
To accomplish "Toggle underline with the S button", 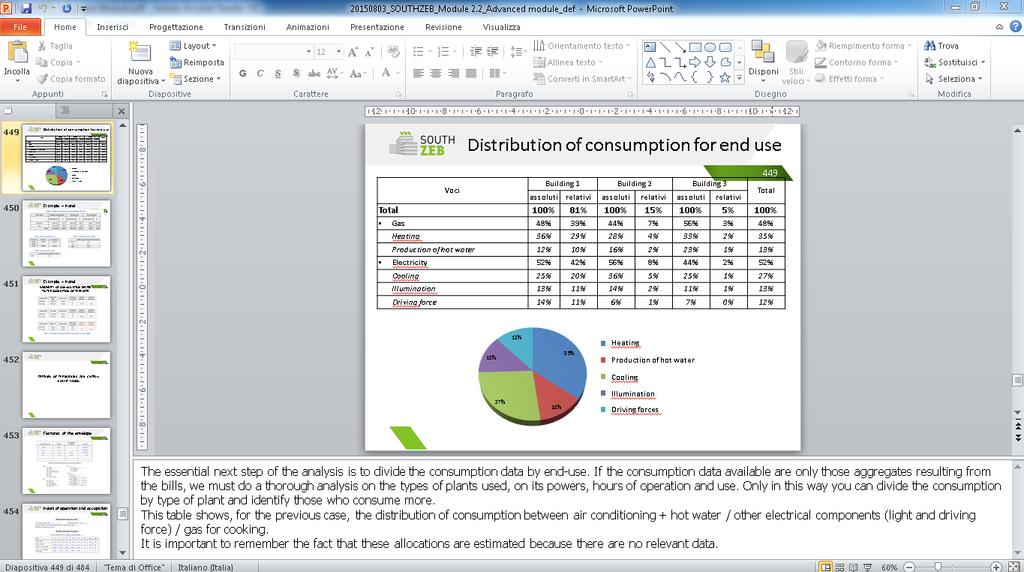I will pos(278,73).
